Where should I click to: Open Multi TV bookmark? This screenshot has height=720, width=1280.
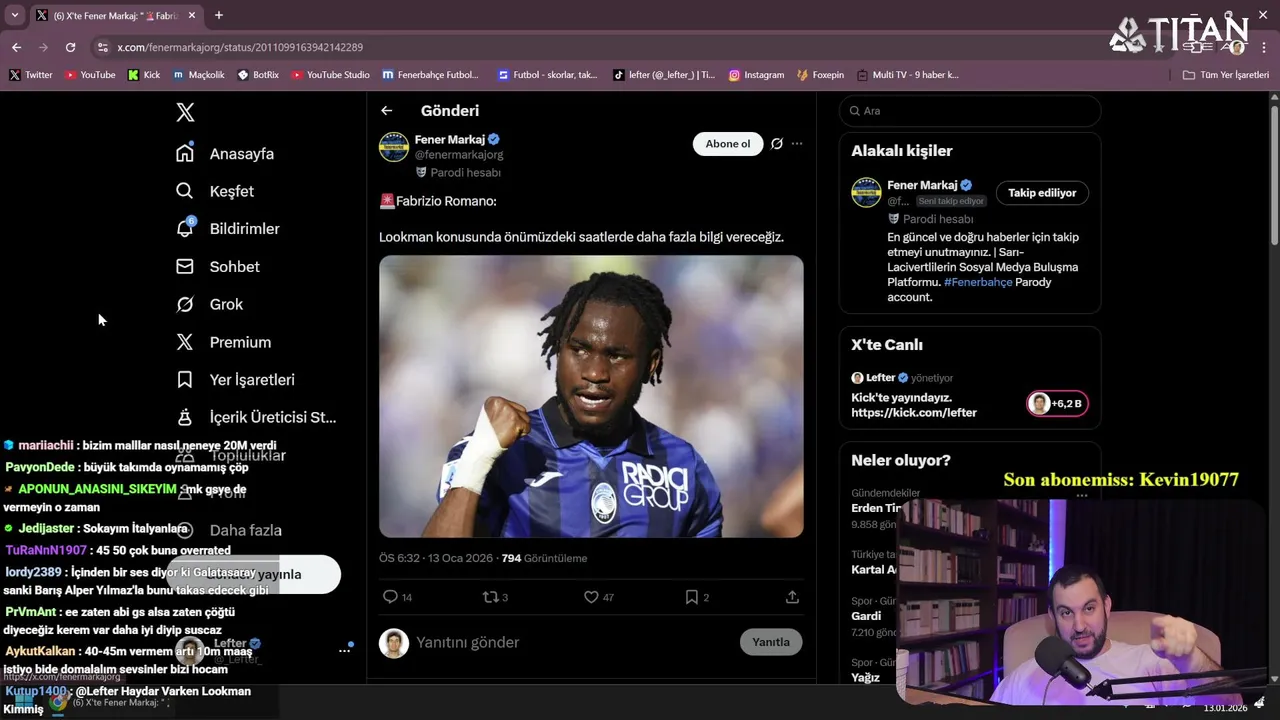[x=908, y=75]
